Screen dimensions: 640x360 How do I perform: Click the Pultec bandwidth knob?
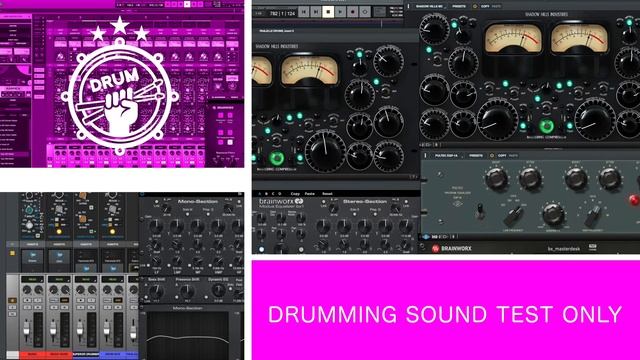point(553,214)
